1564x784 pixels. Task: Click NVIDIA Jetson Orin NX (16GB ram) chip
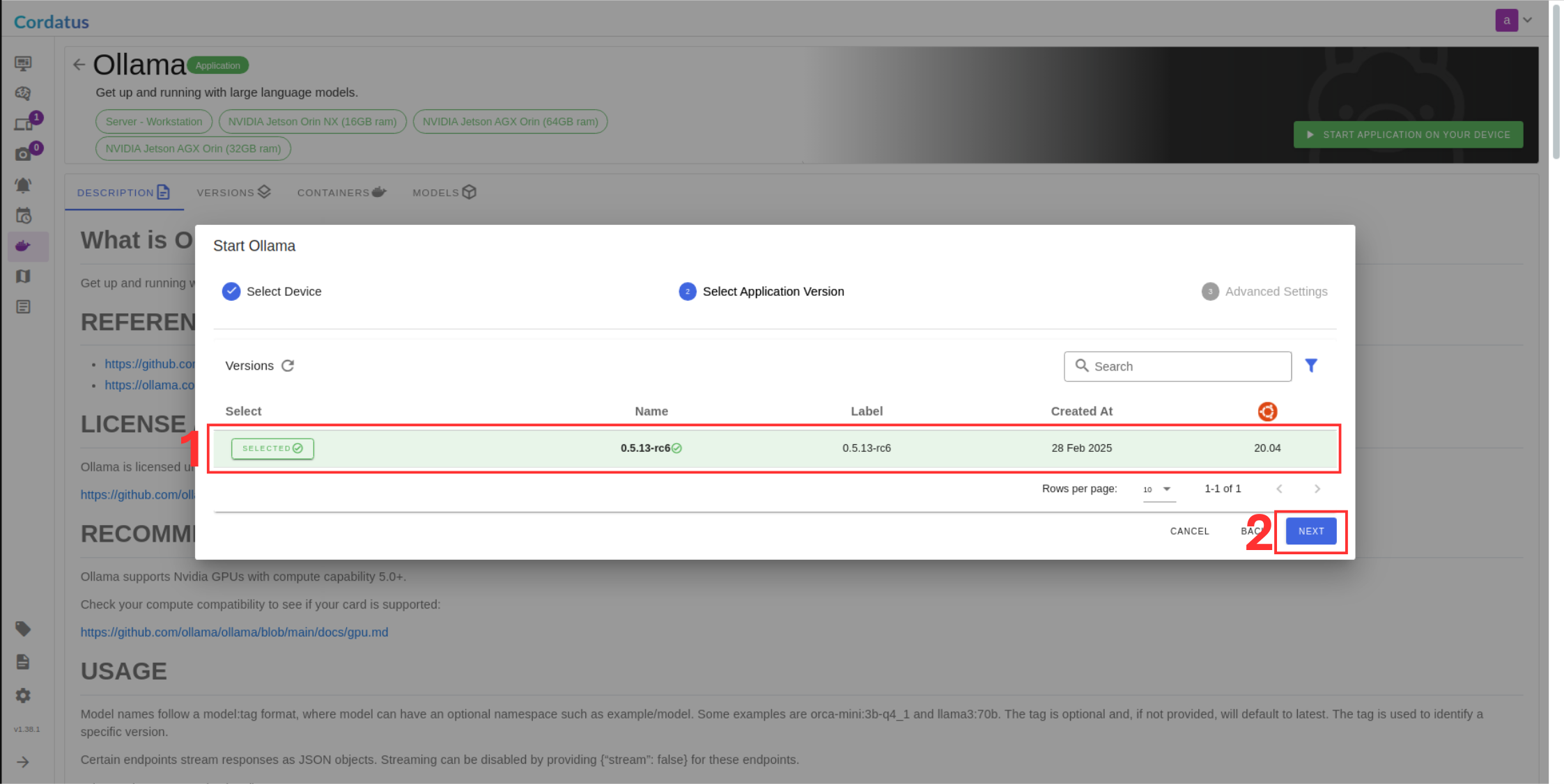coord(312,121)
